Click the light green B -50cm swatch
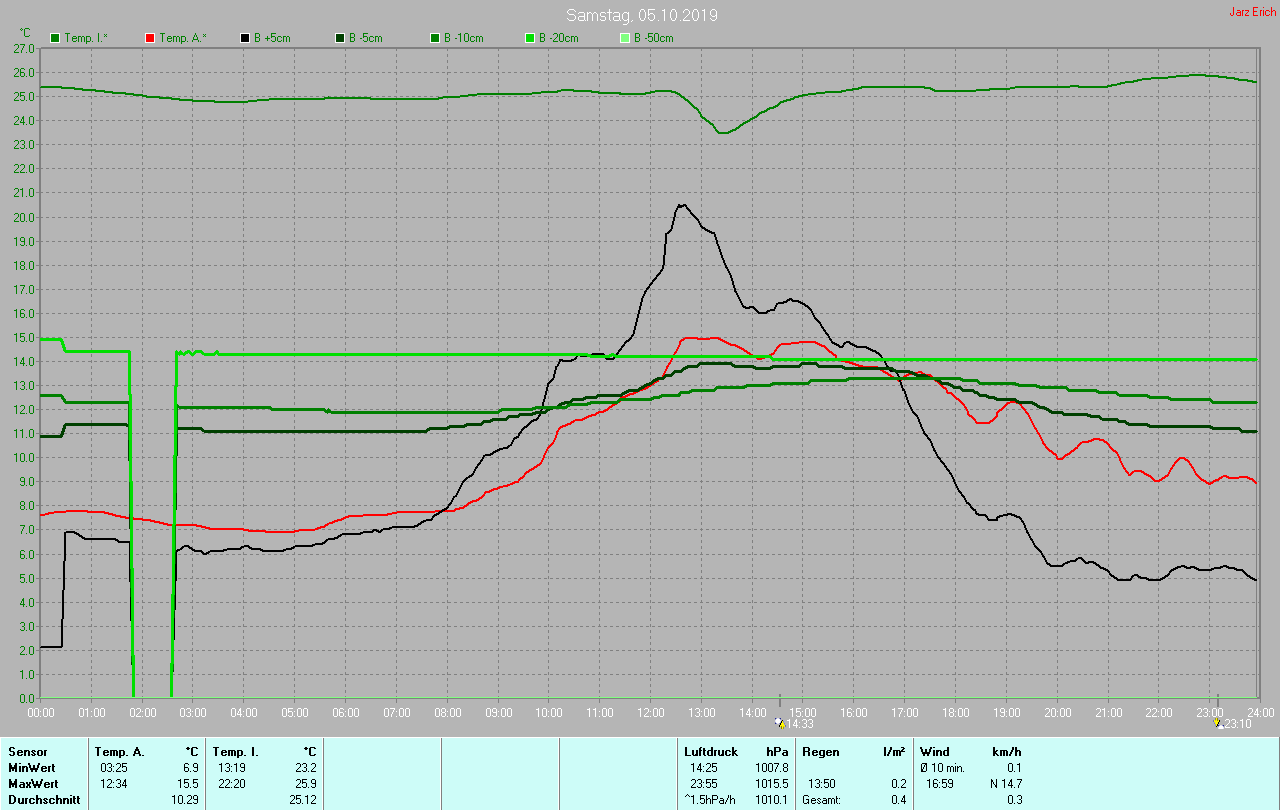 click(x=625, y=38)
